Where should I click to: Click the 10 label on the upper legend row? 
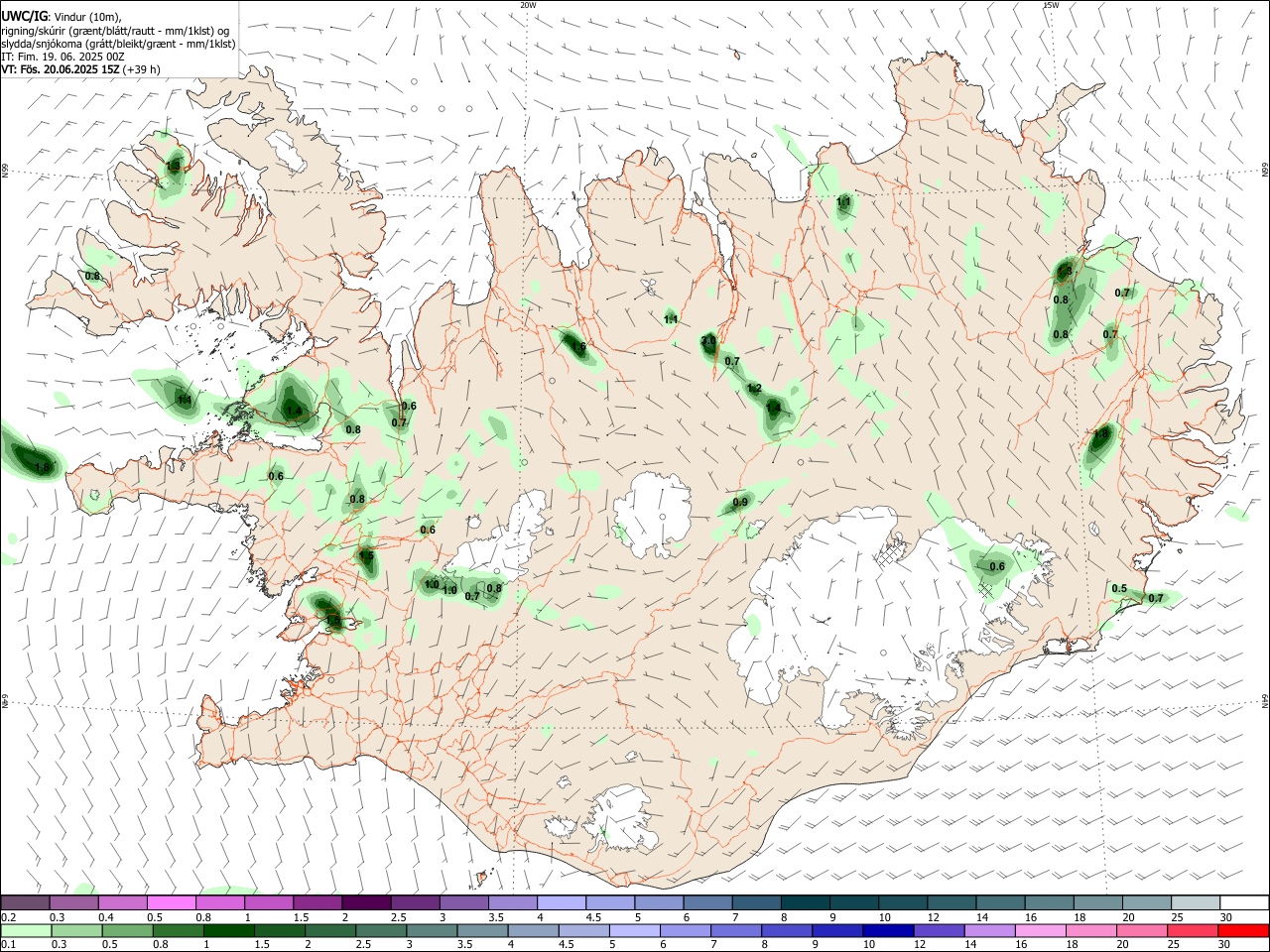(884, 917)
